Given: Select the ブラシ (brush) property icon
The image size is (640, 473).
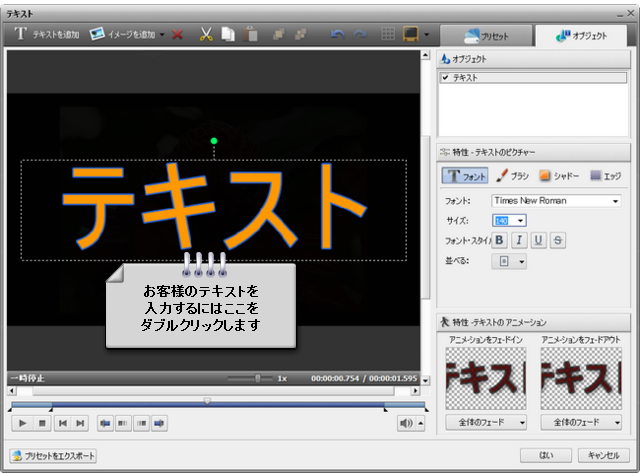Looking at the screenshot, I should pyautogui.click(x=511, y=176).
